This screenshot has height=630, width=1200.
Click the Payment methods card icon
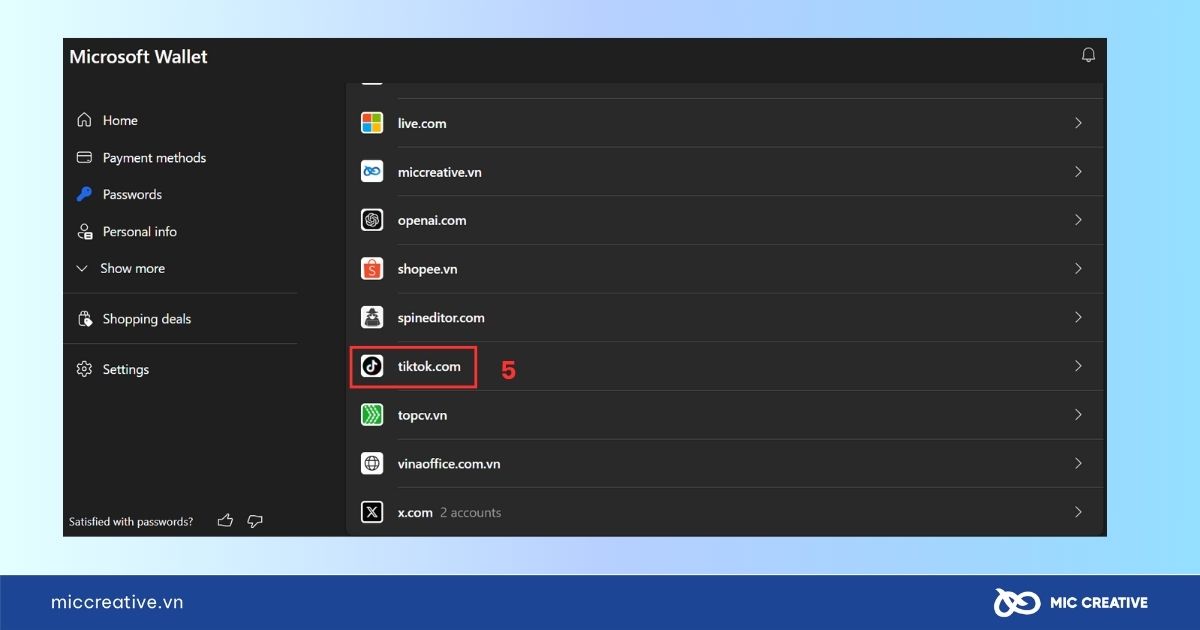point(84,157)
